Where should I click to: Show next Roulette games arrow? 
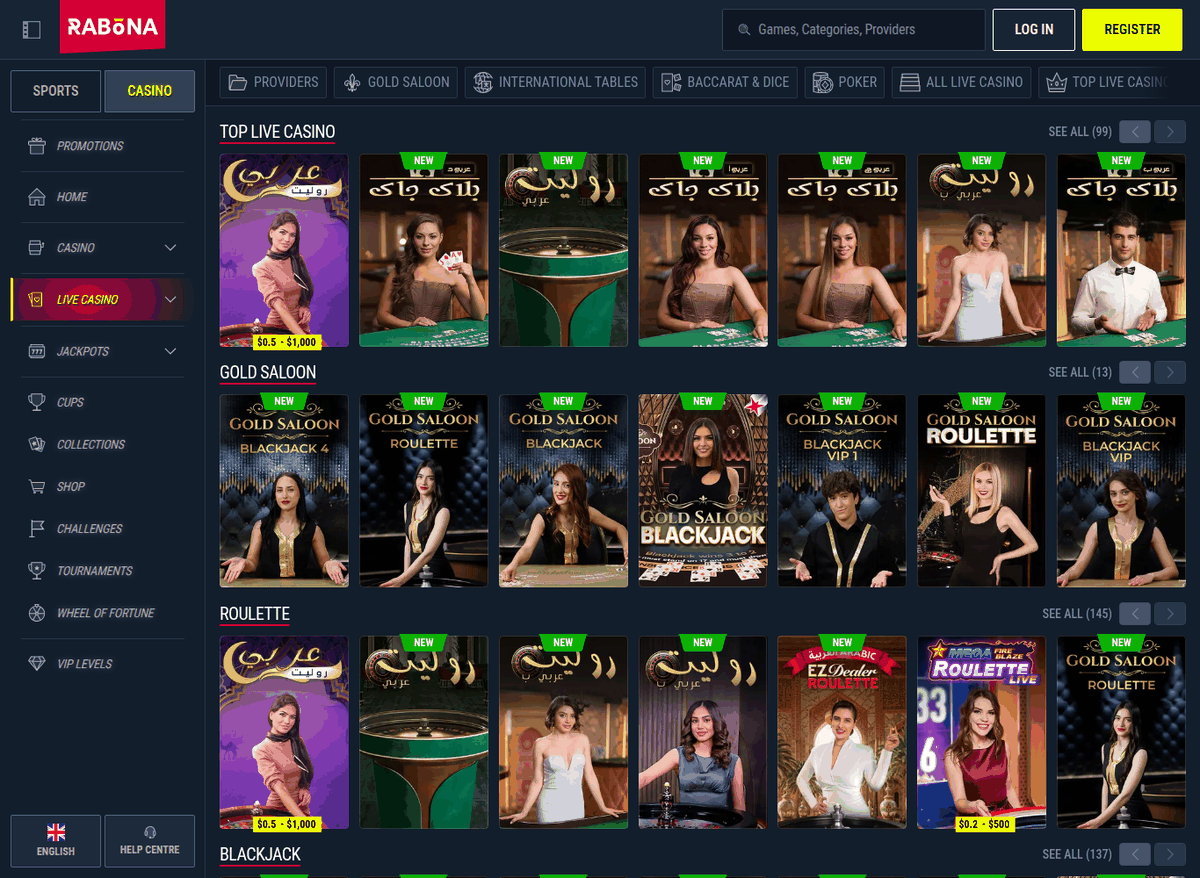(1170, 613)
